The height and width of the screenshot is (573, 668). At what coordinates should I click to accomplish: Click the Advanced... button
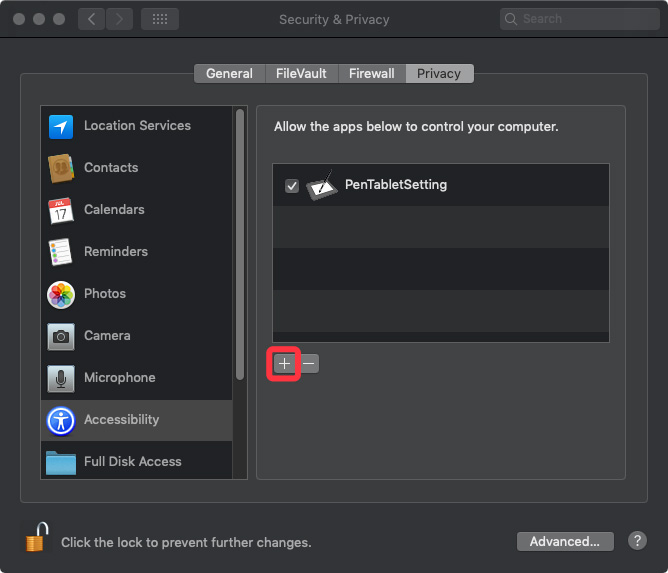click(x=564, y=541)
